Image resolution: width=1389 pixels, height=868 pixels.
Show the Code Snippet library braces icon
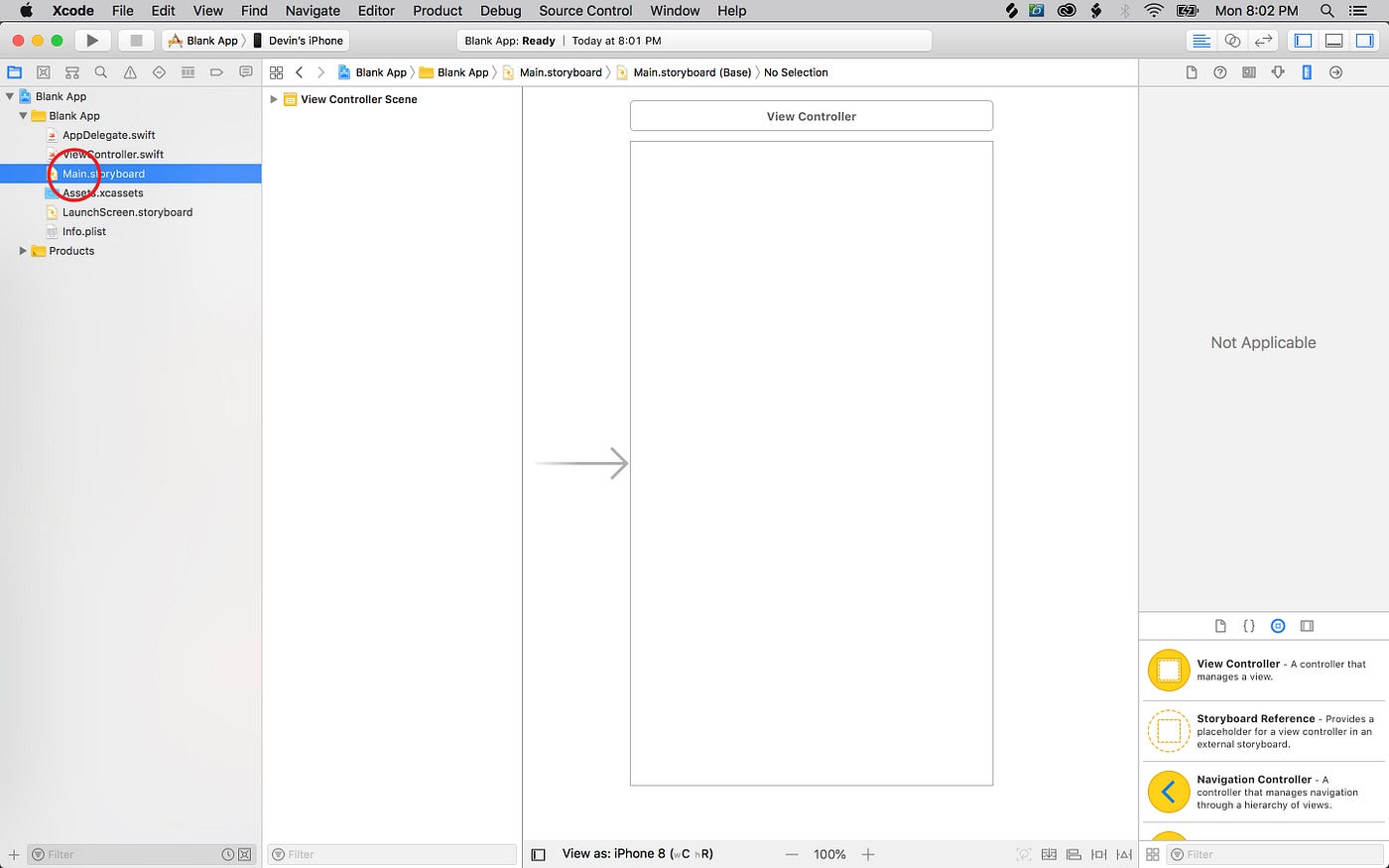coord(1249,626)
